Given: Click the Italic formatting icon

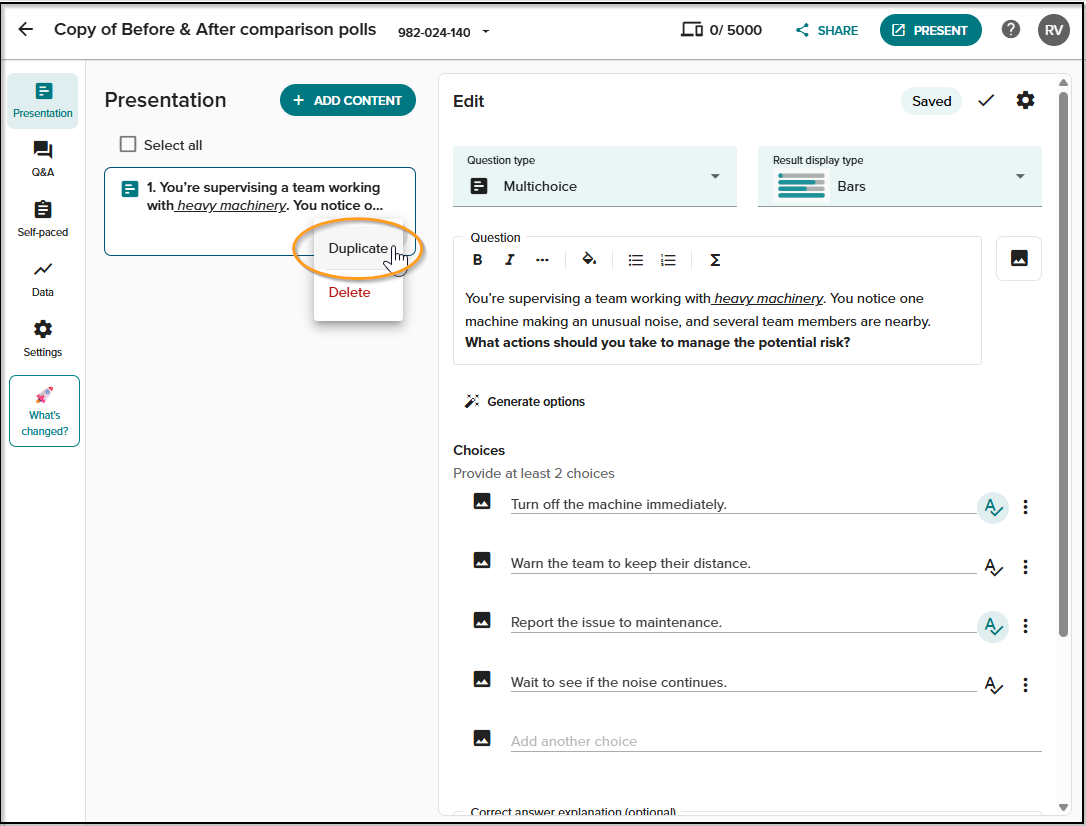Looking at the screenshot, I should (x=510, y=260).
